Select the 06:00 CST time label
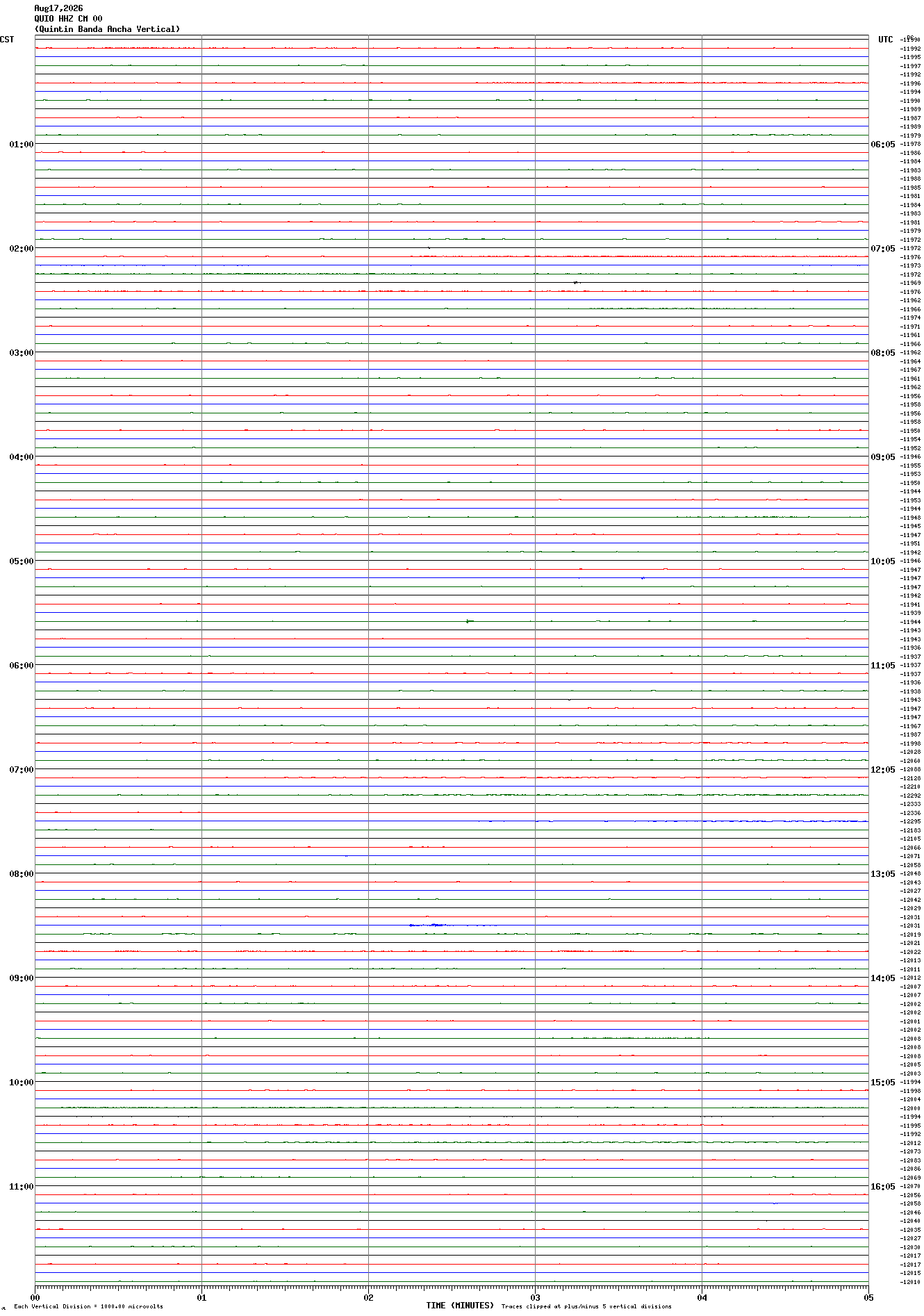Viewport: 924px width, 1316px height. point(22,666)
